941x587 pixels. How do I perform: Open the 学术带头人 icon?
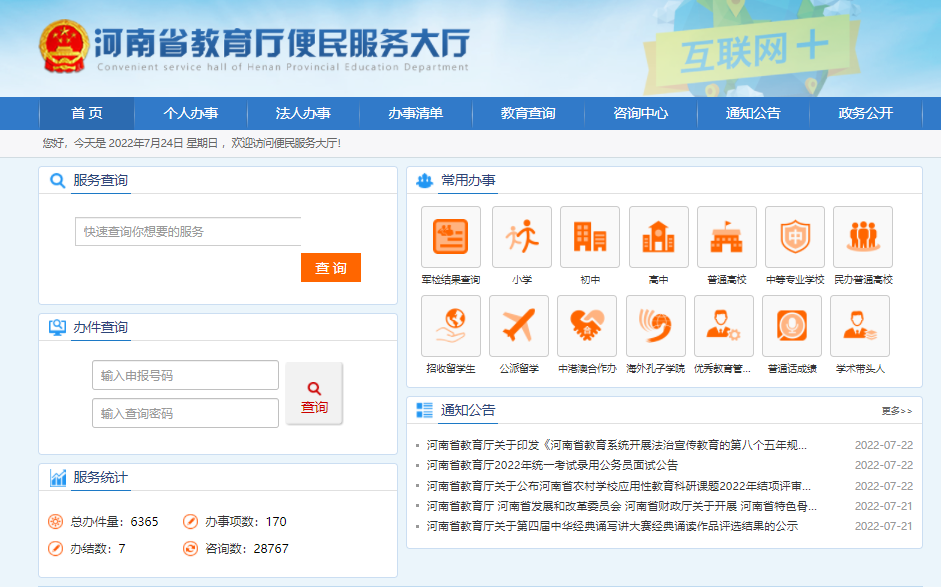(860, 326)
